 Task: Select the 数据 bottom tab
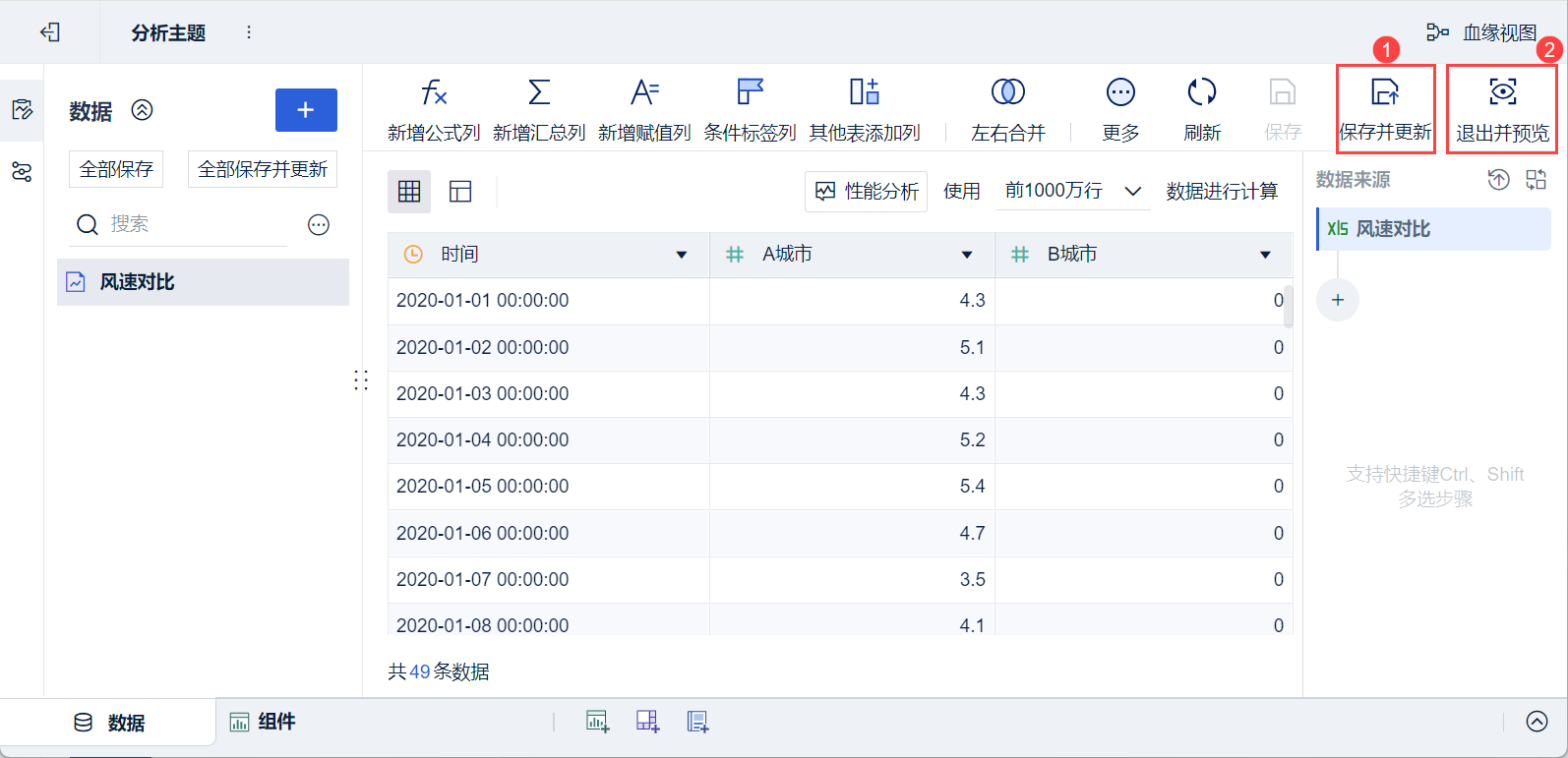coord(109,723)
